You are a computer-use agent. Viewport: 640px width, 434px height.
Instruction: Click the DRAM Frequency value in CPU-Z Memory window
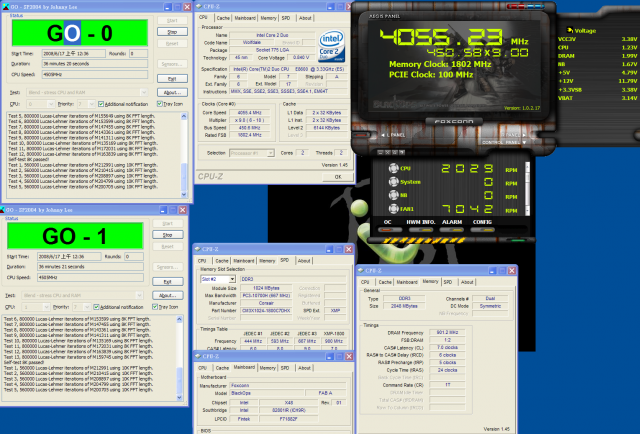pyautogui.click(x=448, y=332)
